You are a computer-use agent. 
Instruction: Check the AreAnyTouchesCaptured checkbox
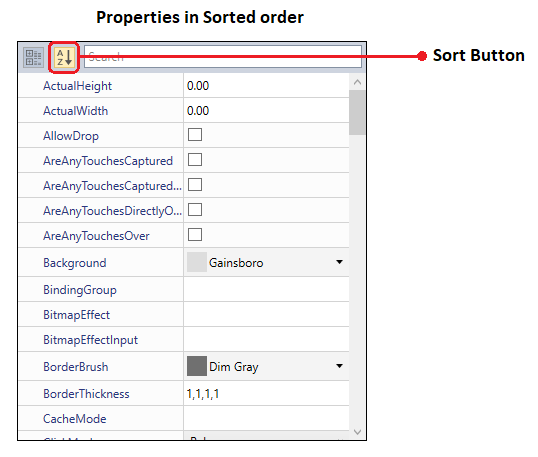pos(195,160)
